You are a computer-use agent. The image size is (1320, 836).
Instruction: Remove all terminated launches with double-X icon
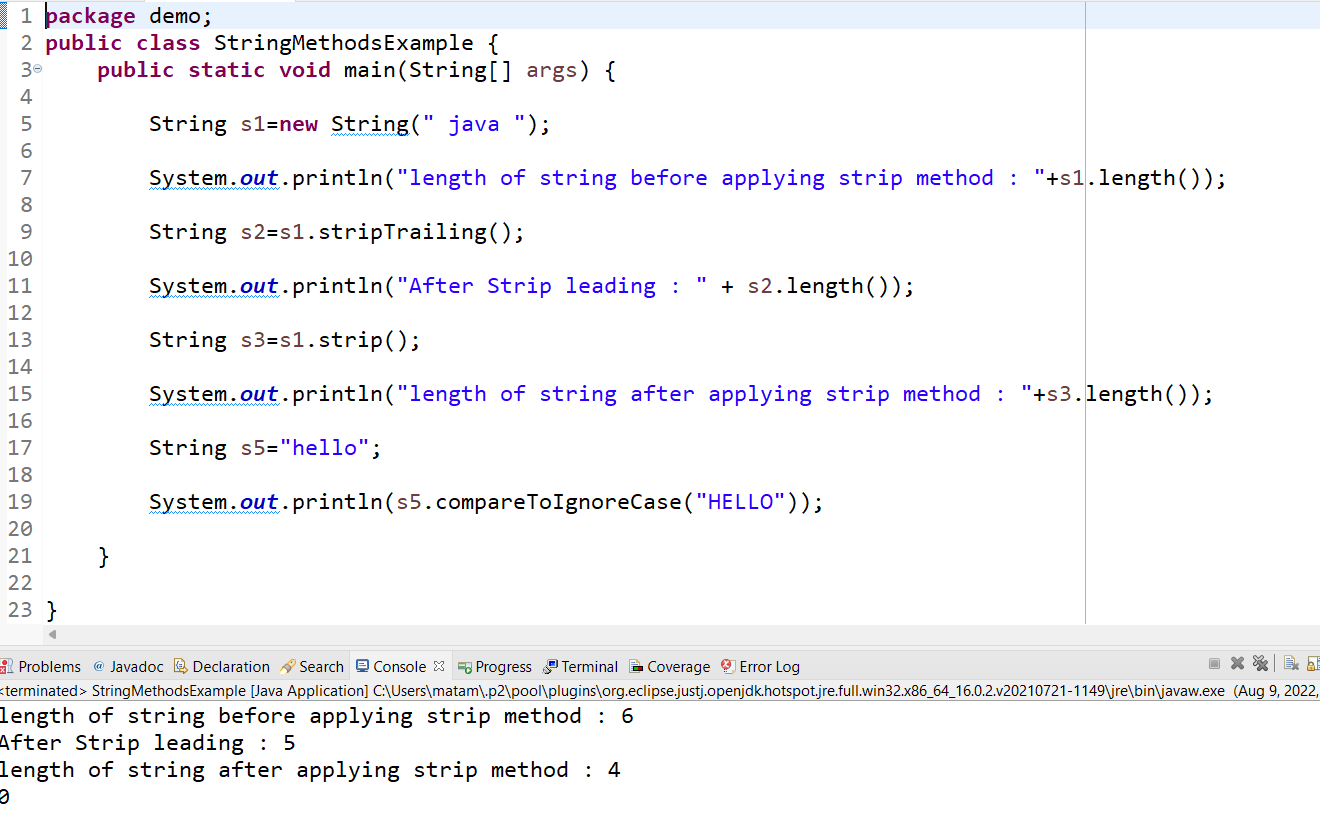point(1260,664)
